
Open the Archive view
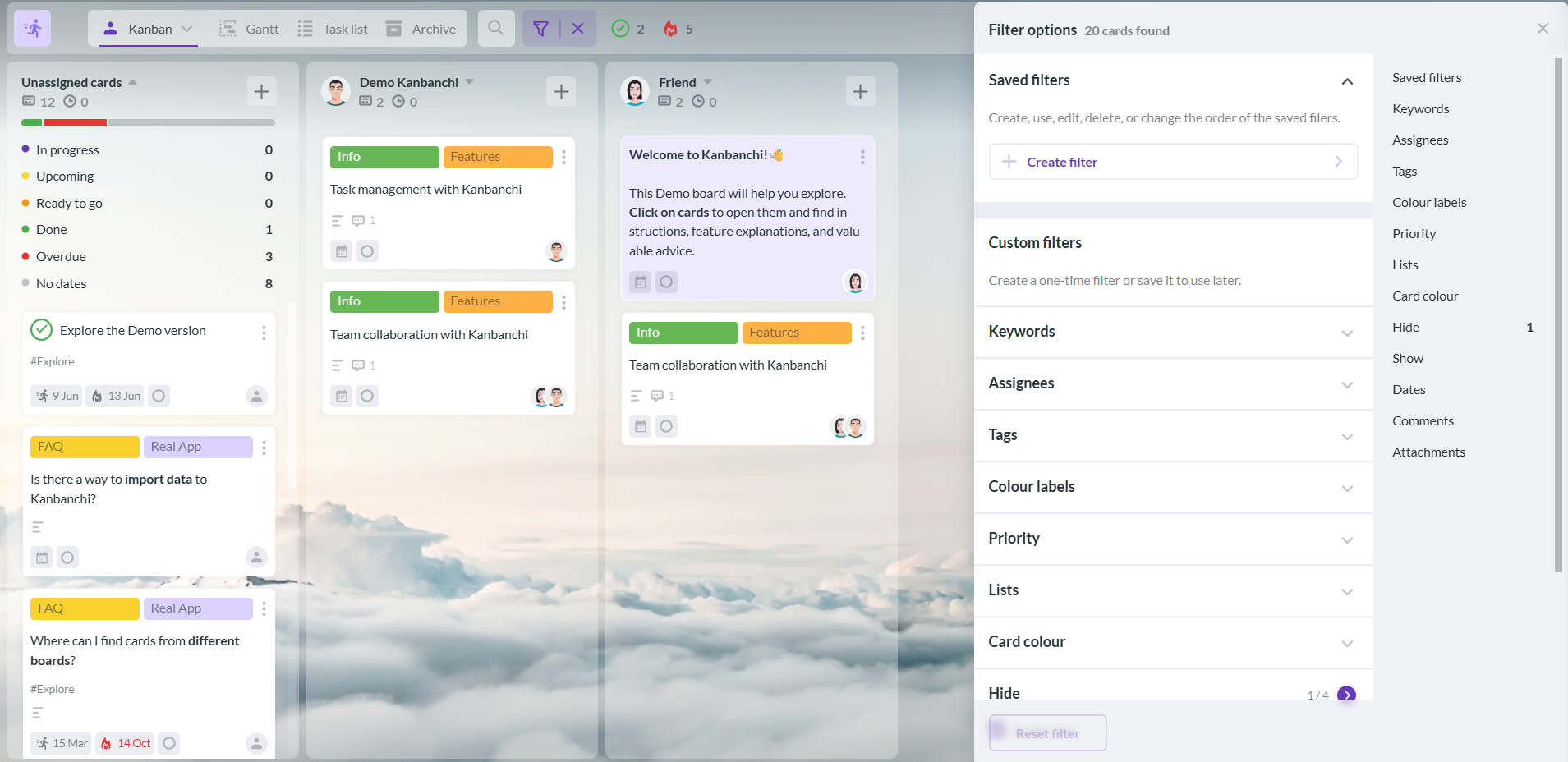[421, 29]
